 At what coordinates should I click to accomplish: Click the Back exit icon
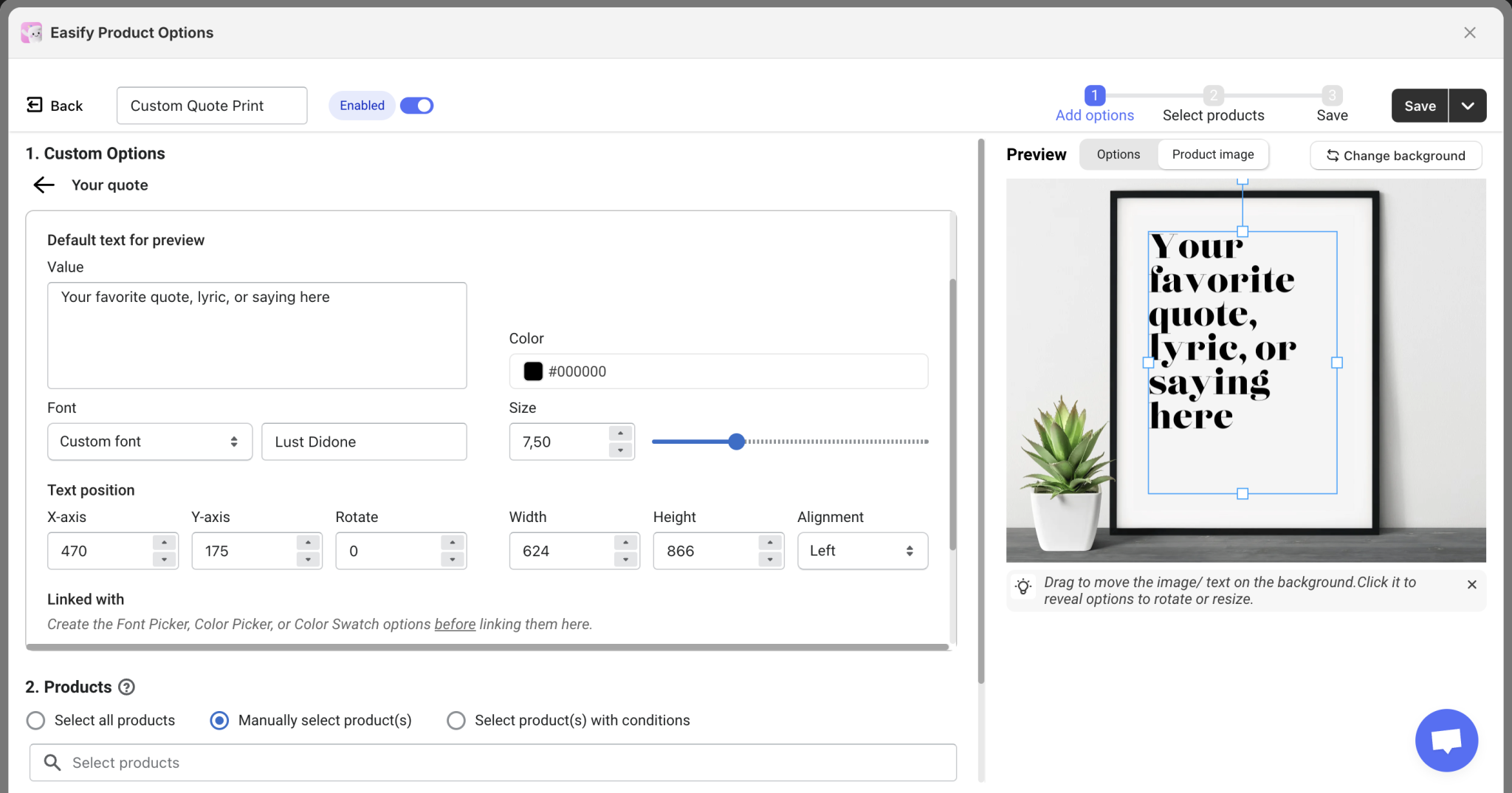point(35,105)
